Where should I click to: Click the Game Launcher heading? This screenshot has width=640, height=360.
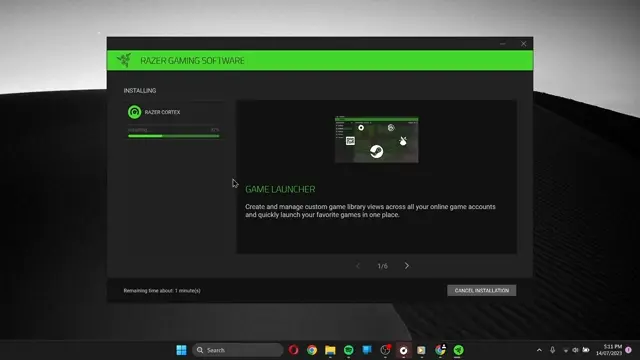(280, 189)
